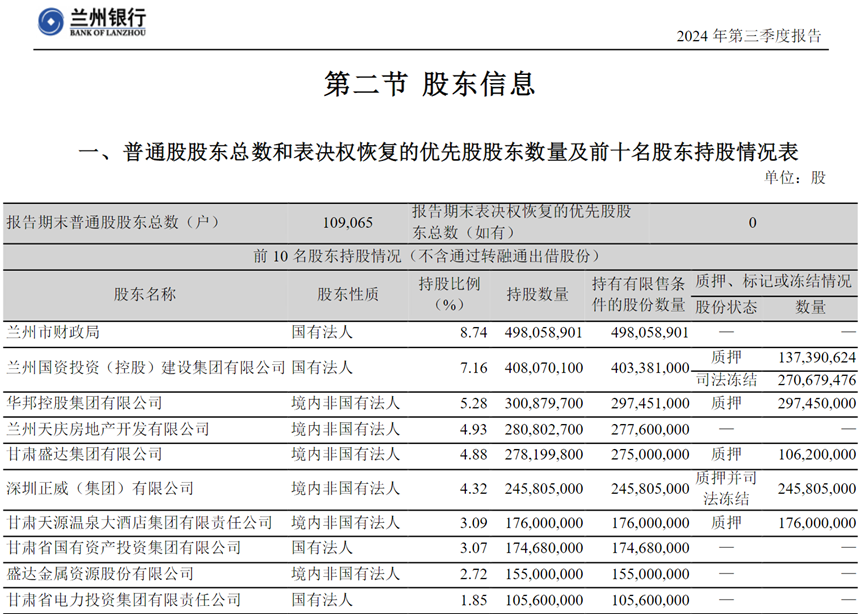Click the column header 持股比例（%）

[449, 294]
